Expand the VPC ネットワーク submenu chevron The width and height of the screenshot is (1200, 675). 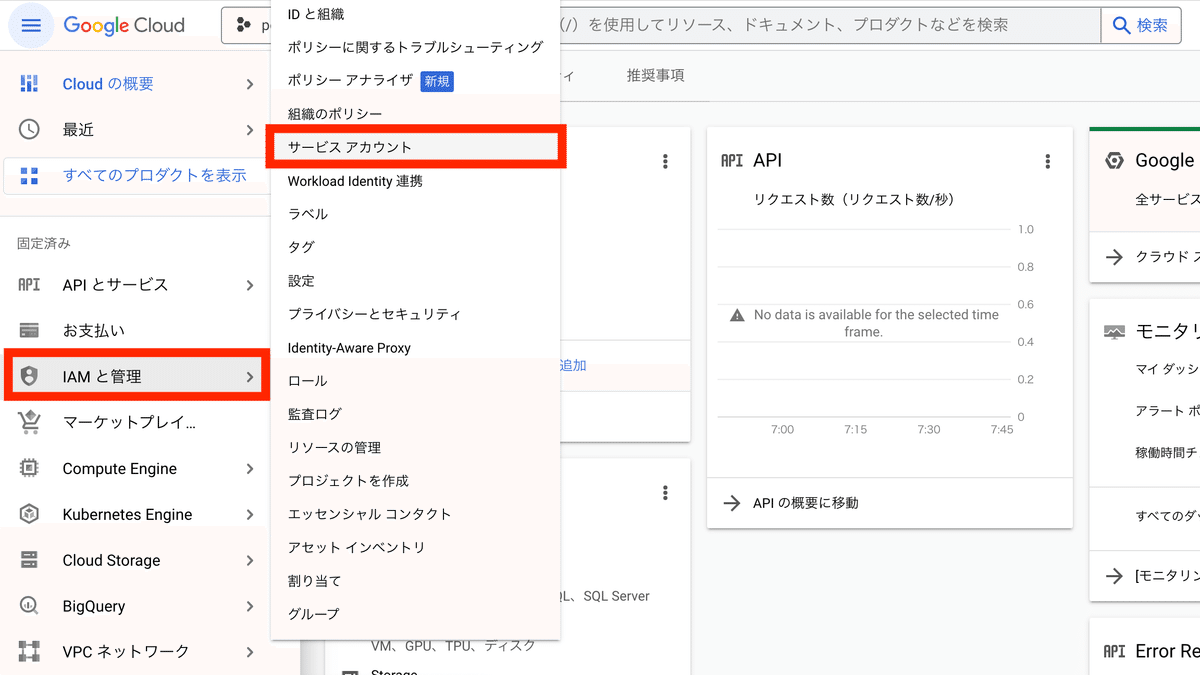pyautogui.click(x=250, y=651)
